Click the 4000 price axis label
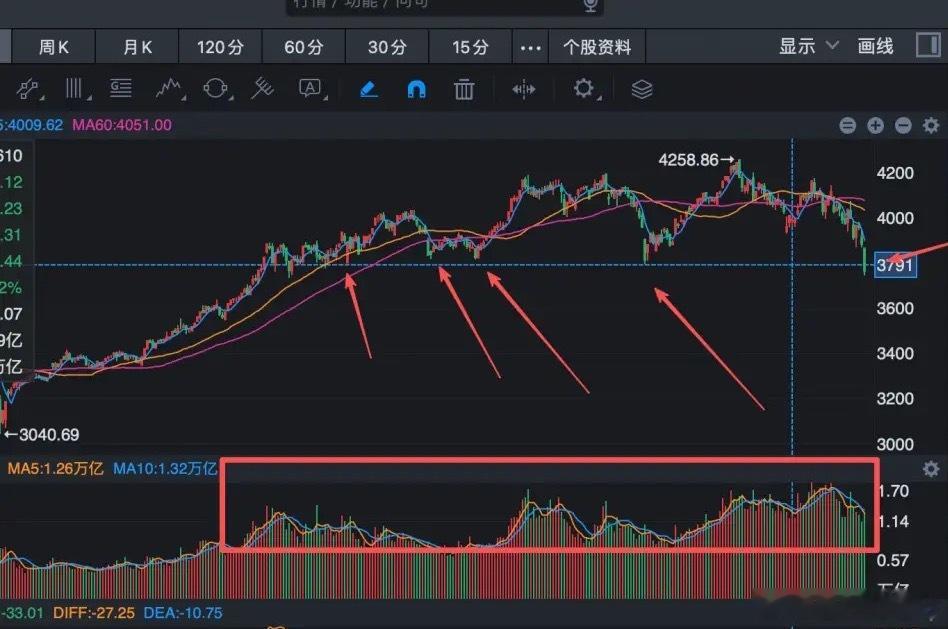Image resolution: width=948 pixels, height=629 pixels. point(895,218)
